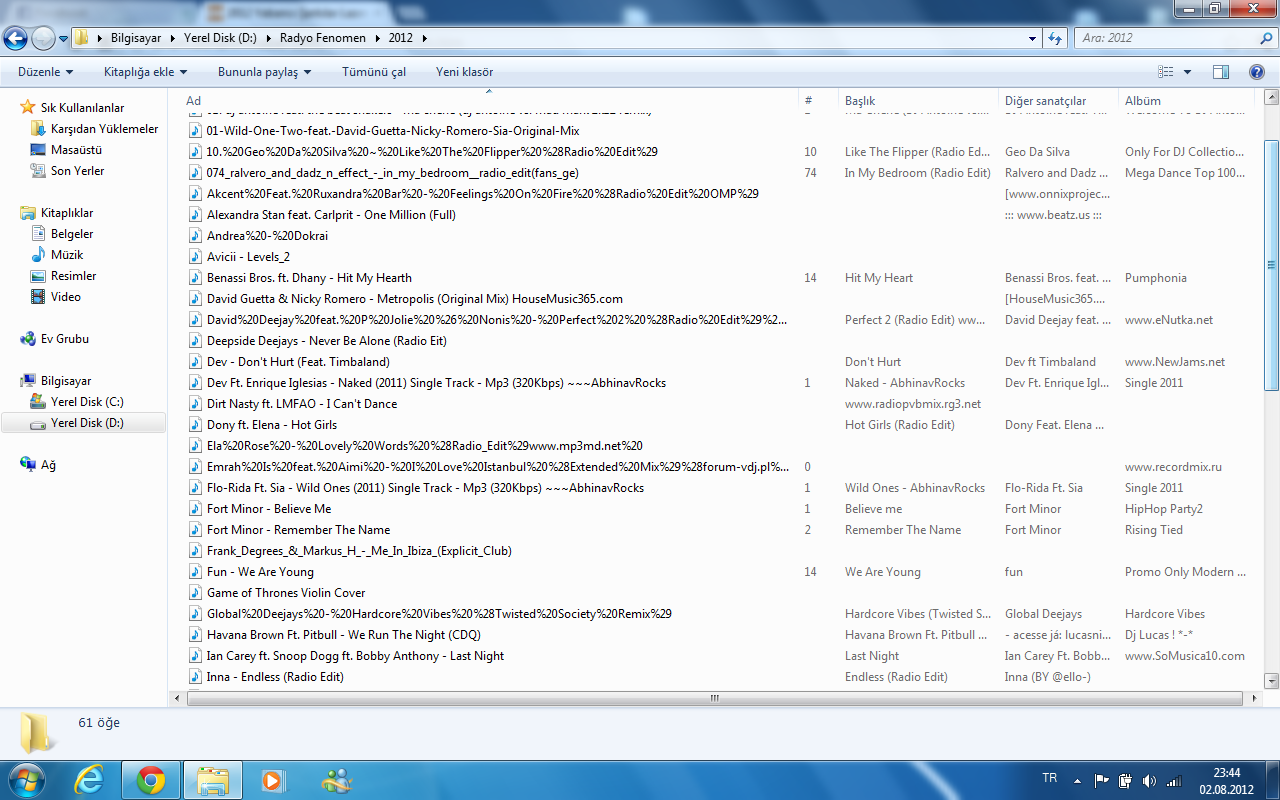
Task: Open Google Chrome from taskbar
Action: click(151, 780)
